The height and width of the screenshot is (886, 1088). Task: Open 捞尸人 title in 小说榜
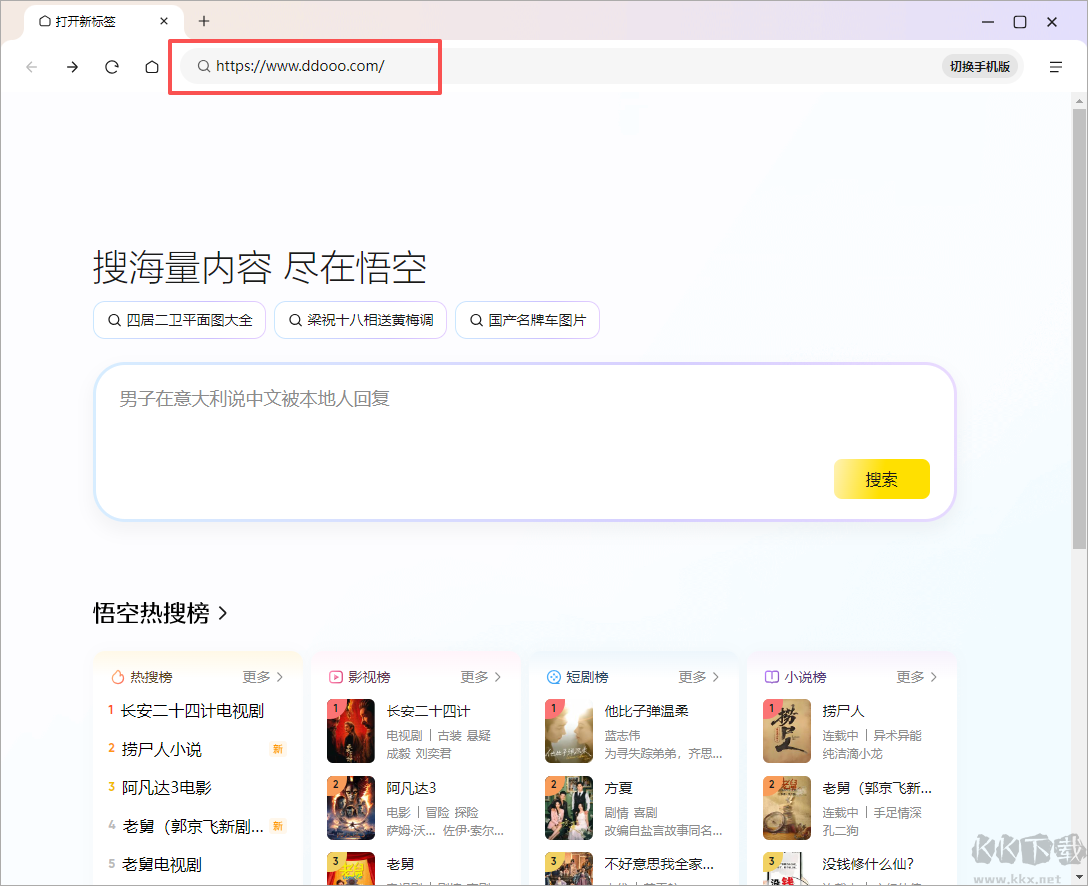point(843,711)
